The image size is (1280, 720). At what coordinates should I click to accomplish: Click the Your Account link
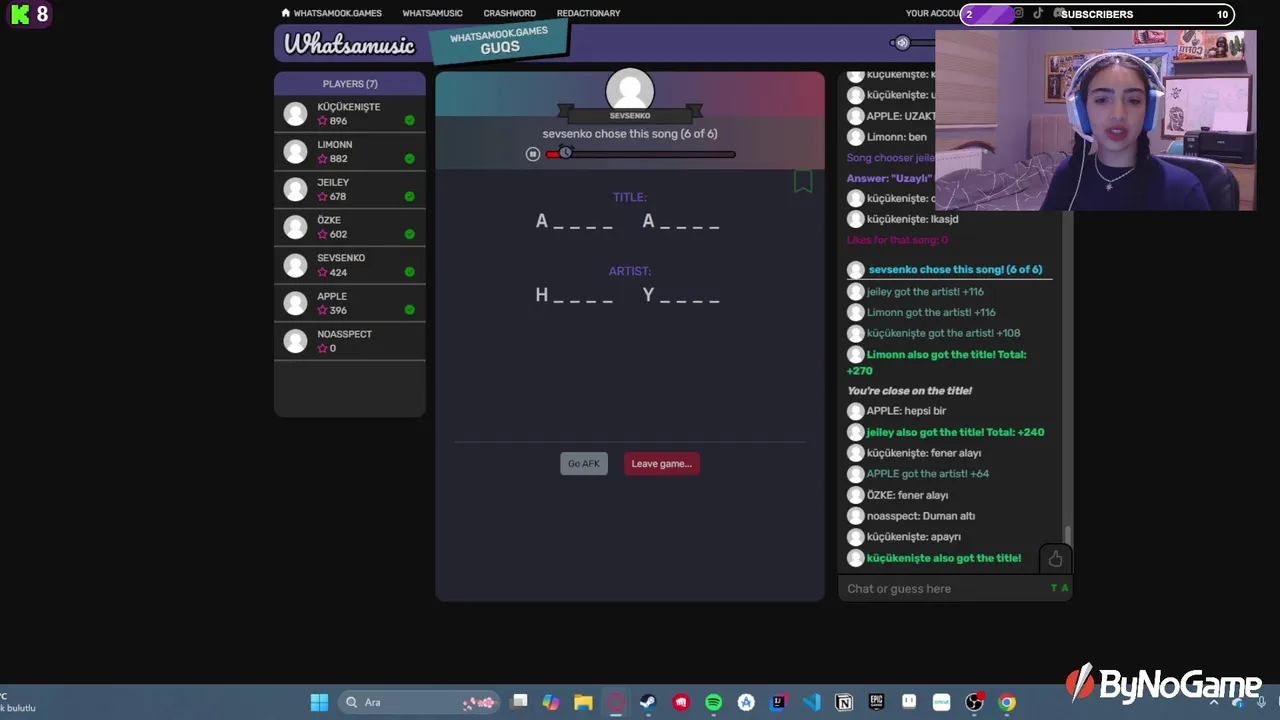pyautogui.click(x=932, y=13)
